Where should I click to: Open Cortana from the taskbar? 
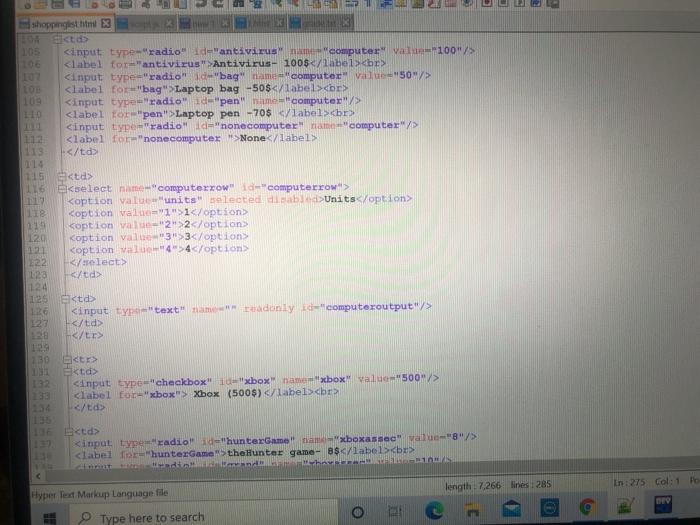point(358,512)
